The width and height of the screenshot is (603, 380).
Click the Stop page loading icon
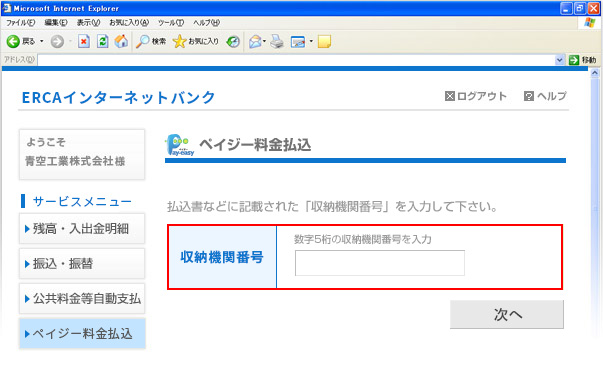[x=84, y=41]
